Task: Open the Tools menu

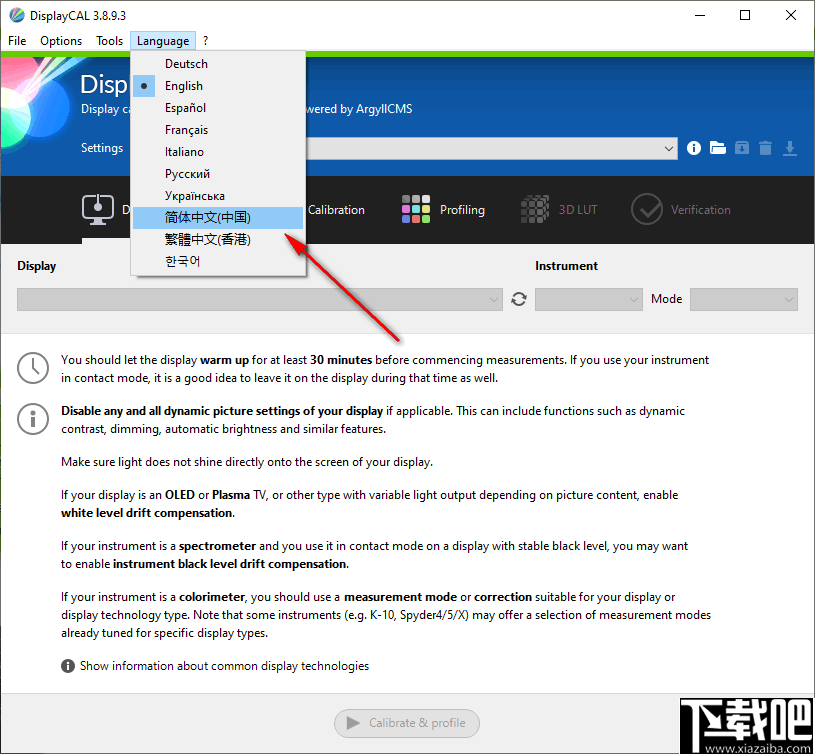Action: click(x=109, y=41)
